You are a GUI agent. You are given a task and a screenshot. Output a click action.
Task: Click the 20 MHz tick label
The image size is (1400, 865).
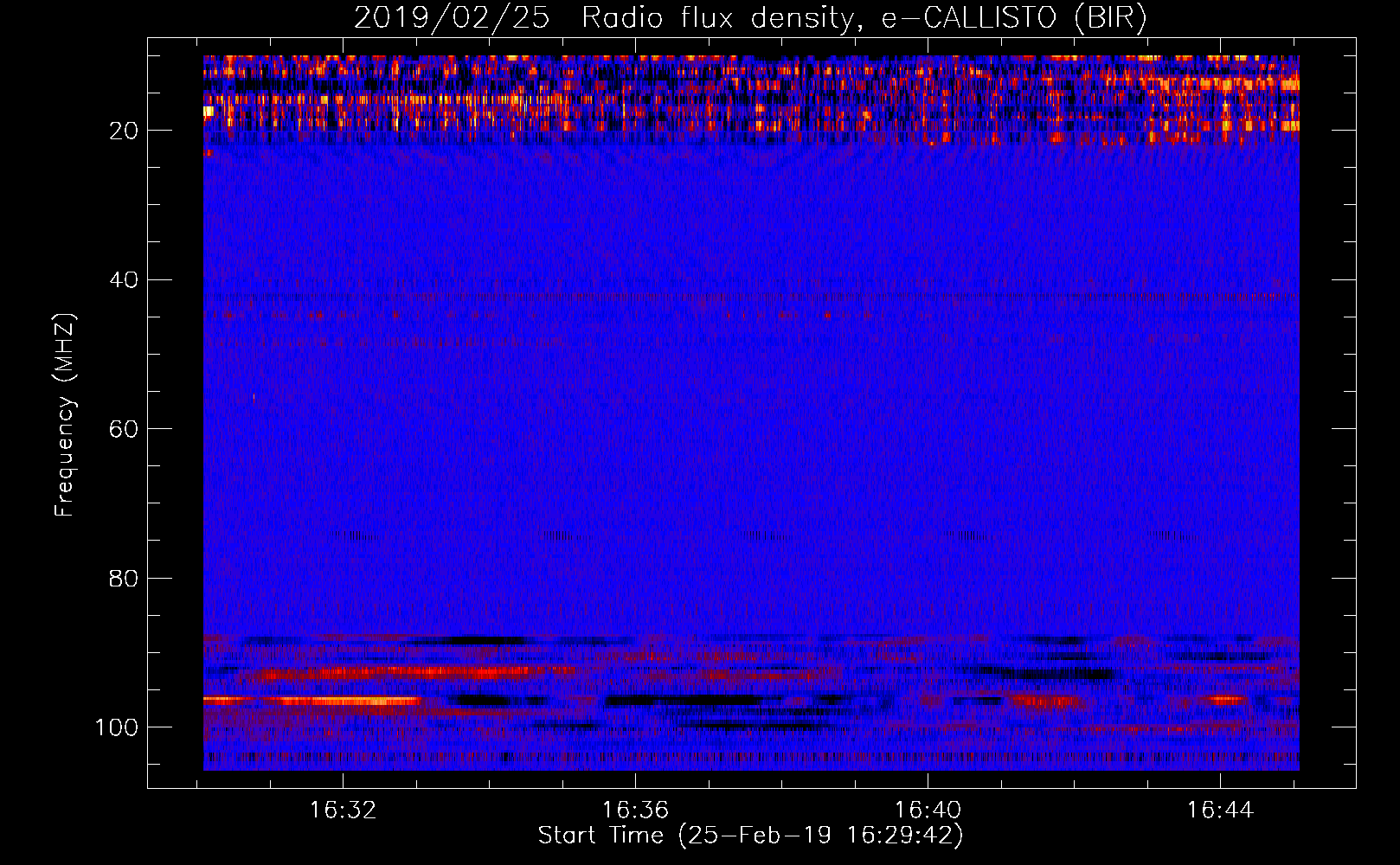tap(124, 131)
